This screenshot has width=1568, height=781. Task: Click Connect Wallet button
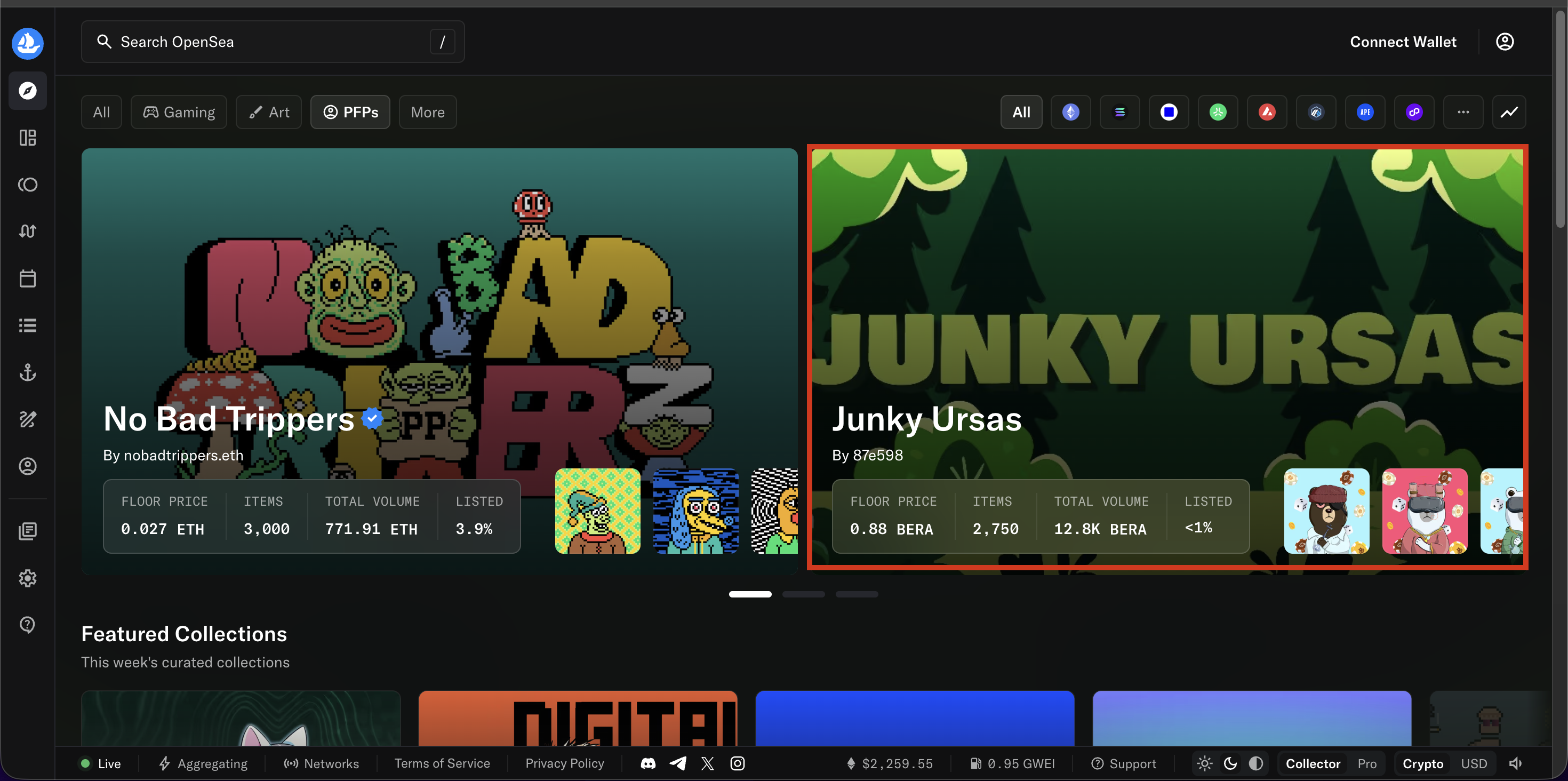pyautogui.click(x=1403, y=42)
